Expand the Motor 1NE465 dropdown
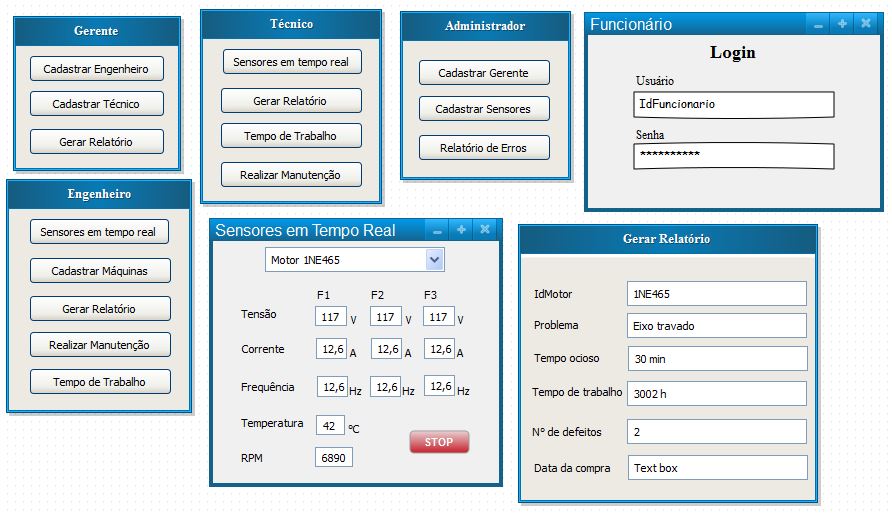892x513 pixels. 434,260
